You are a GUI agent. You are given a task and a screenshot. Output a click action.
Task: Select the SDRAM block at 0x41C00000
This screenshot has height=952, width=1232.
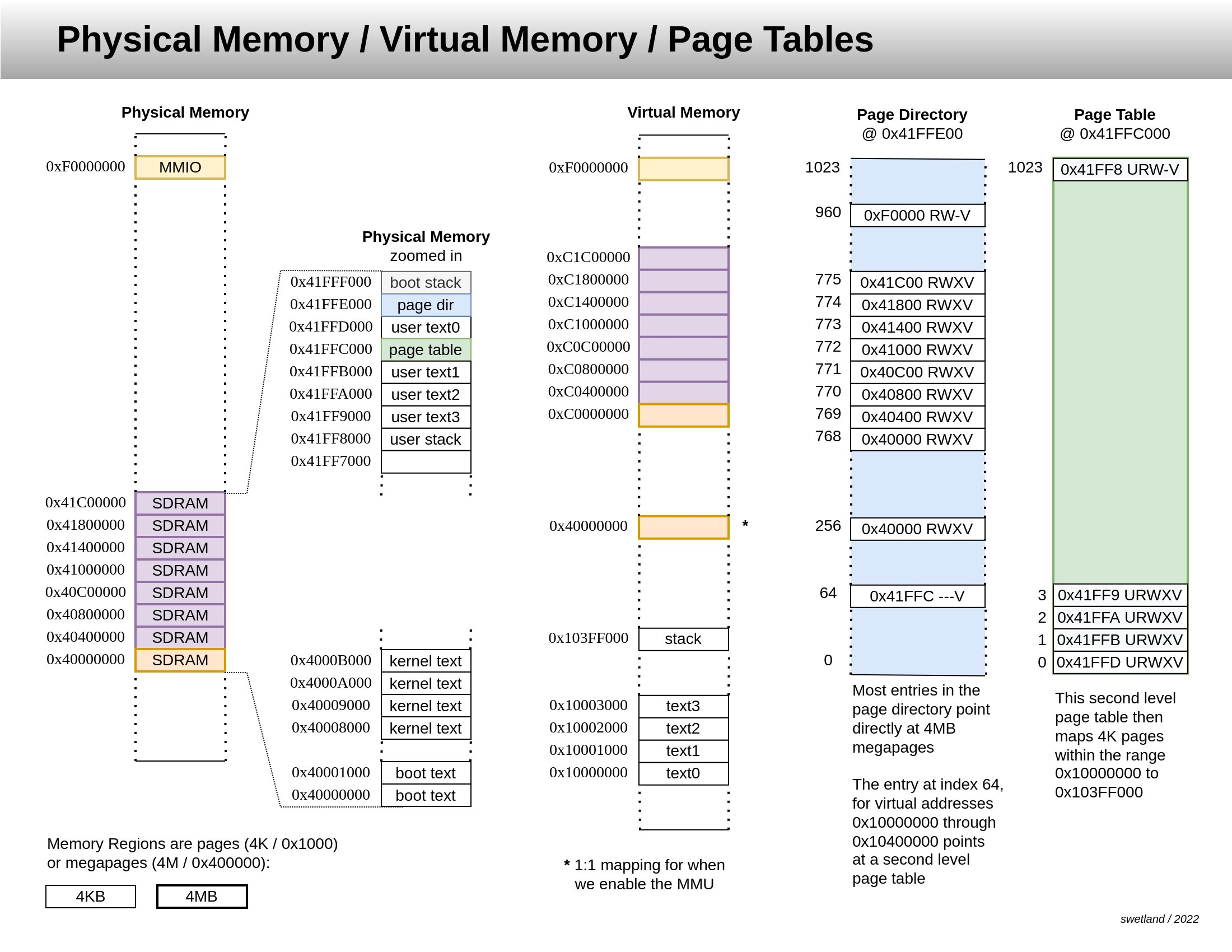(x=180, y=503)
